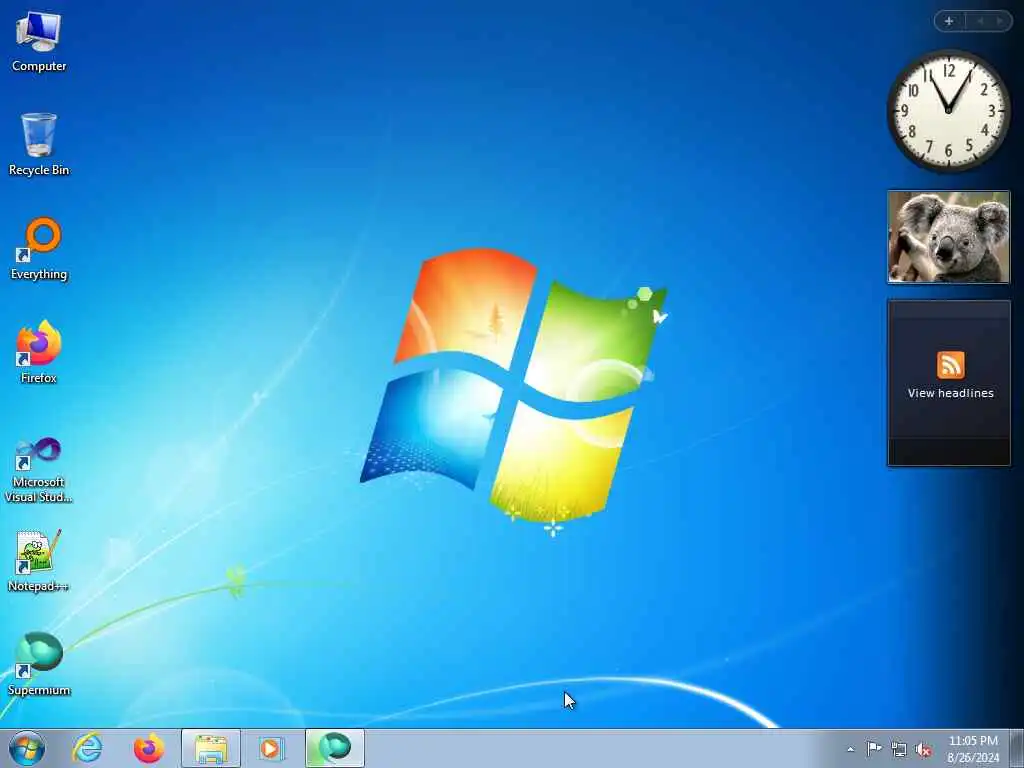
Task: Click the orange RSS feed icon
Action: tap(950, 364)
